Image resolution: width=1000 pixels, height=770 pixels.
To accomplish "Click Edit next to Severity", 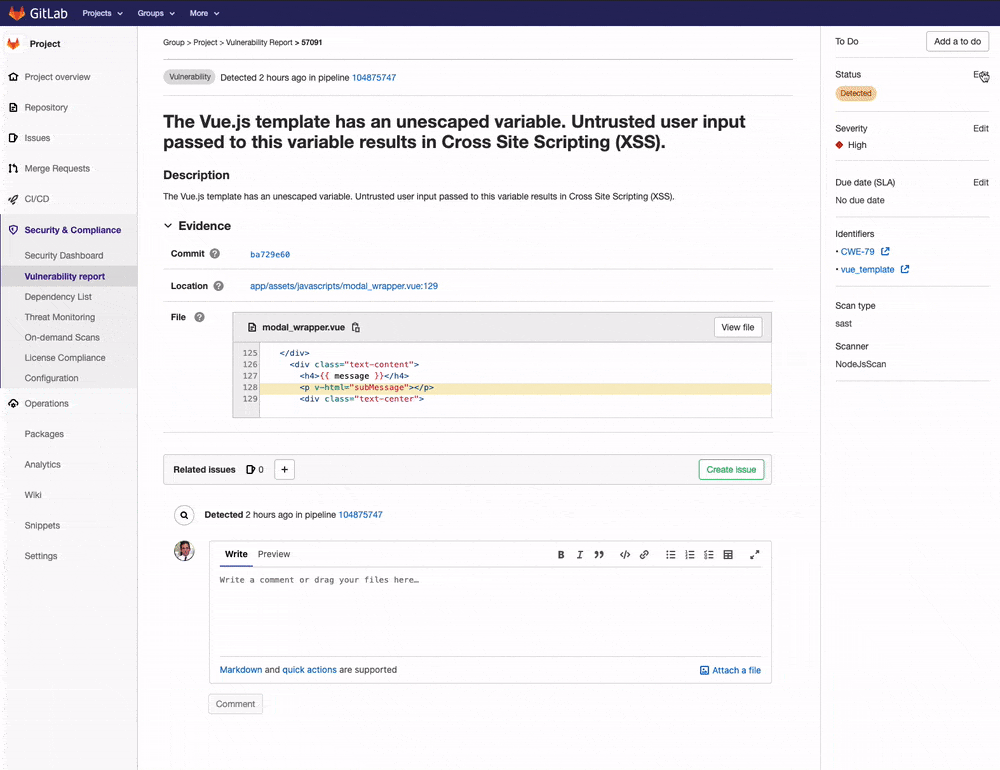I will click(x=979, y=128).
